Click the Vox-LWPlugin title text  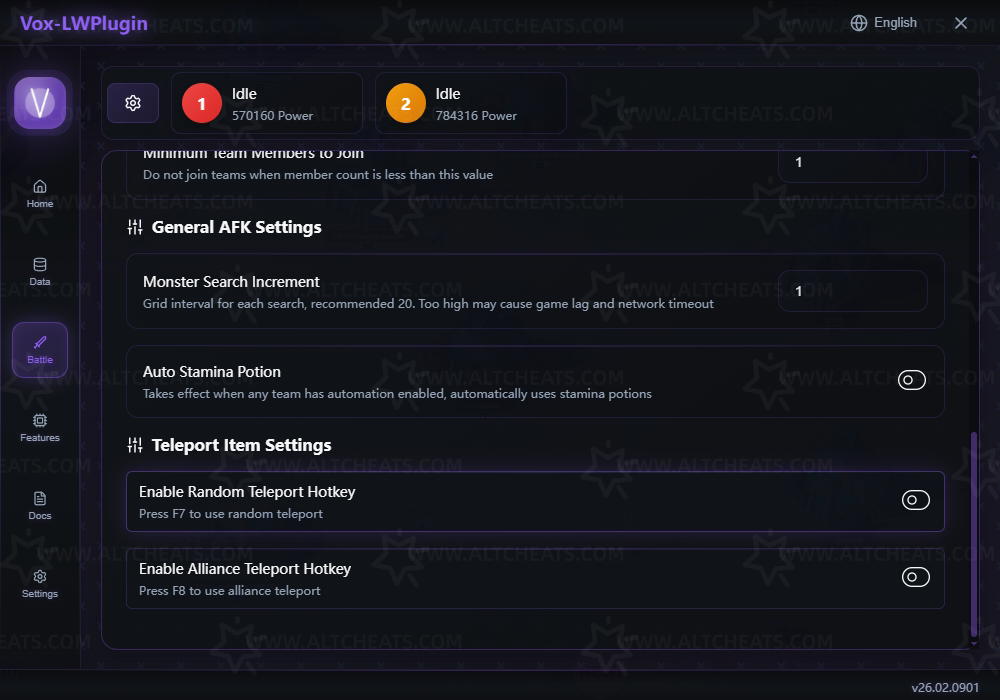coord(84,23)
